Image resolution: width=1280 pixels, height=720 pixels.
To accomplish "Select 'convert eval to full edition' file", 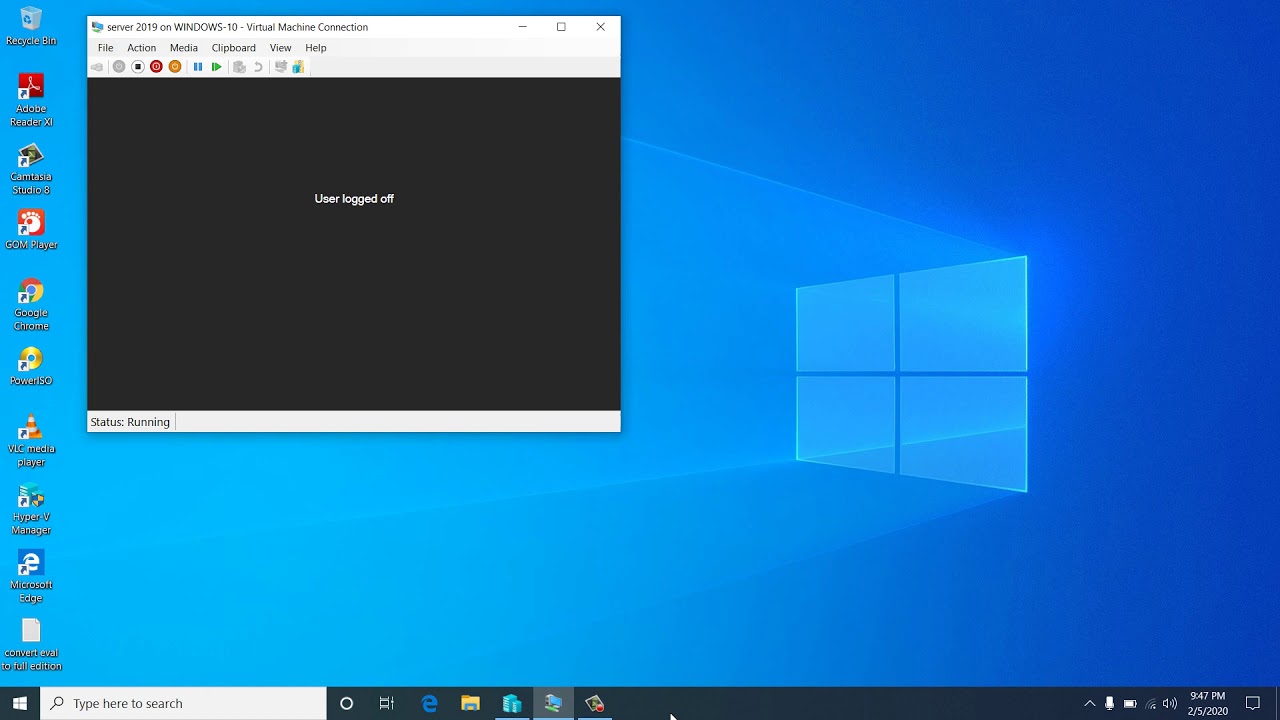I will click(x=31, y=645).
